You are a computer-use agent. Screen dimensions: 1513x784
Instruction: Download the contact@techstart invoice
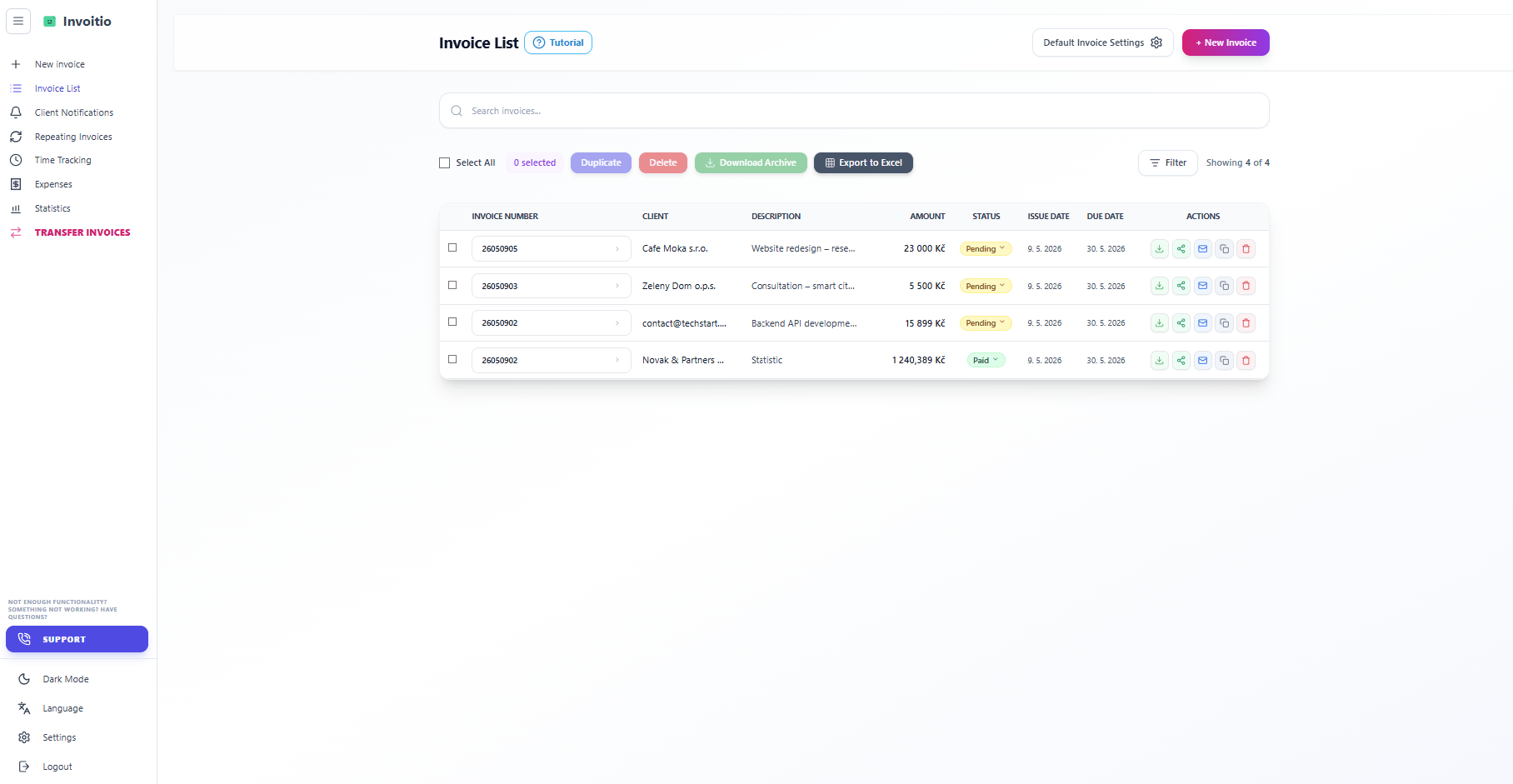(1159, 323)
